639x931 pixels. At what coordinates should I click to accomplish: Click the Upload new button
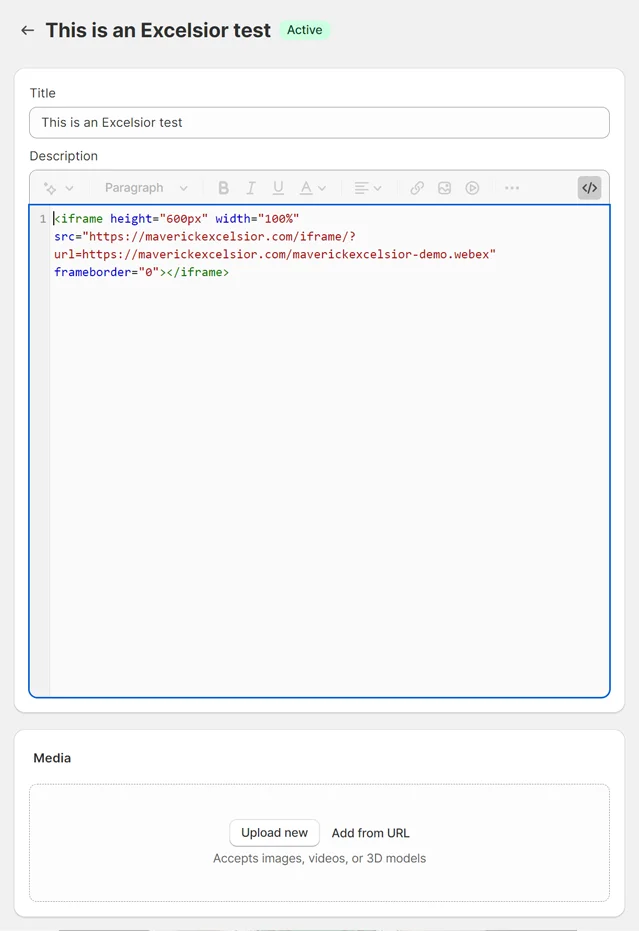274,833
